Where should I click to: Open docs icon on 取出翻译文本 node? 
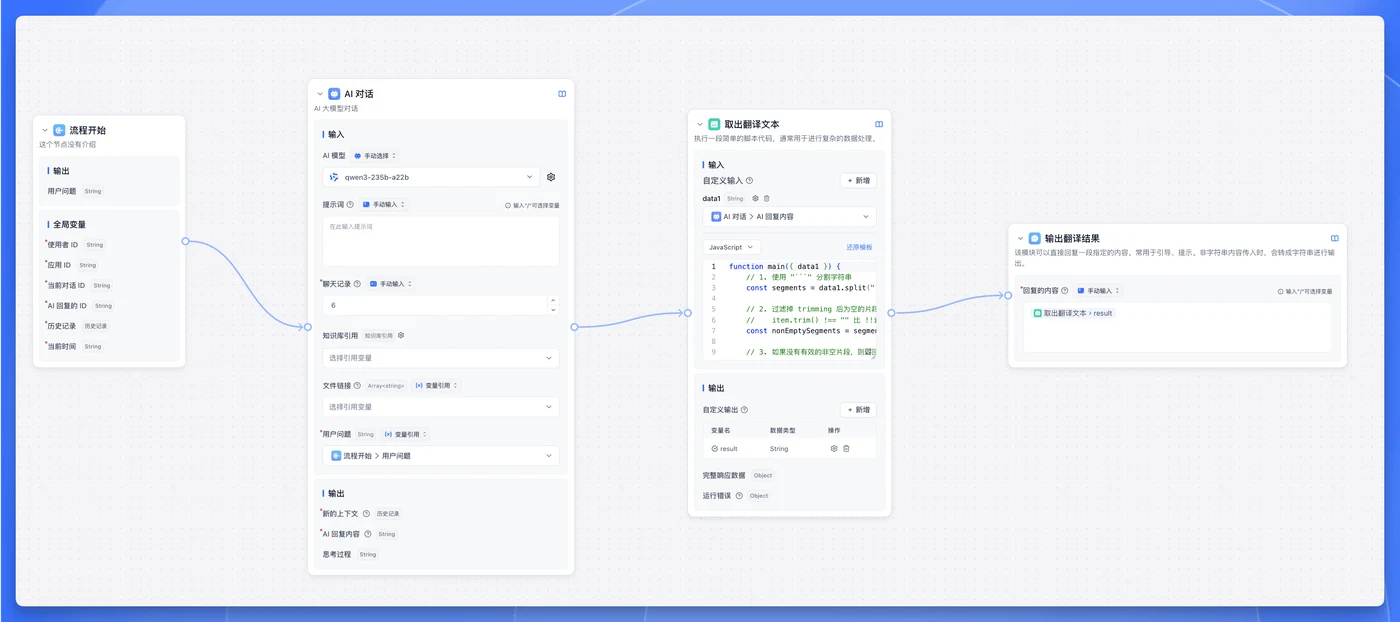pyautogui.click(x=879, y=125)
